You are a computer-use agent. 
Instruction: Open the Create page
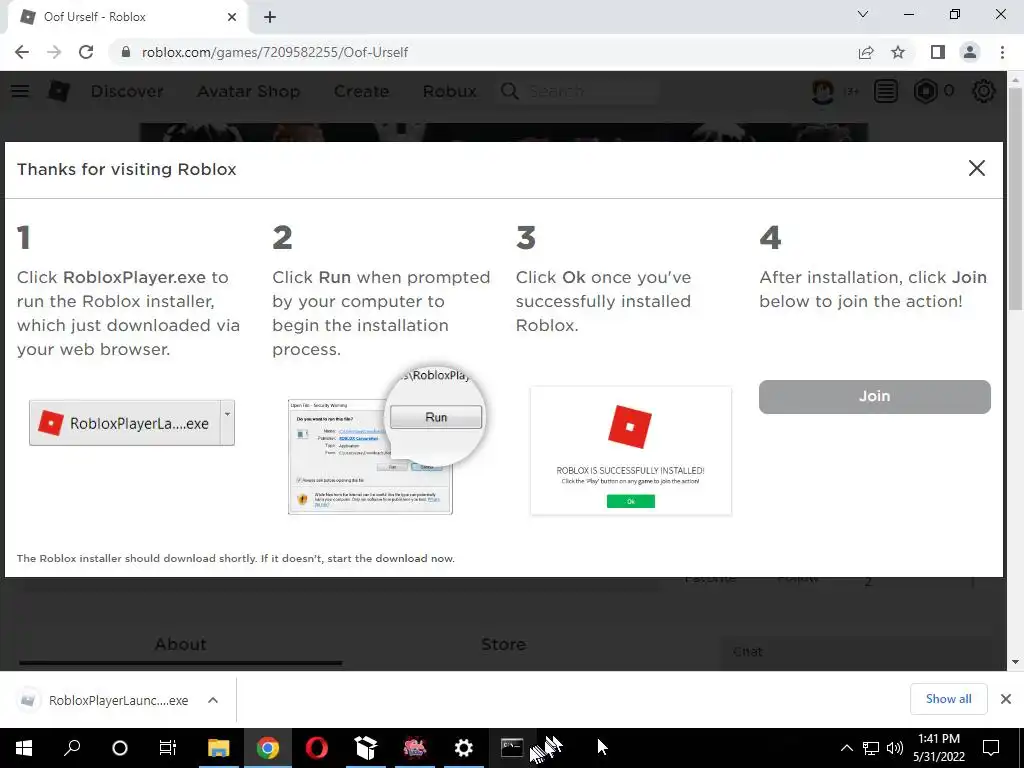click(361, 91)
